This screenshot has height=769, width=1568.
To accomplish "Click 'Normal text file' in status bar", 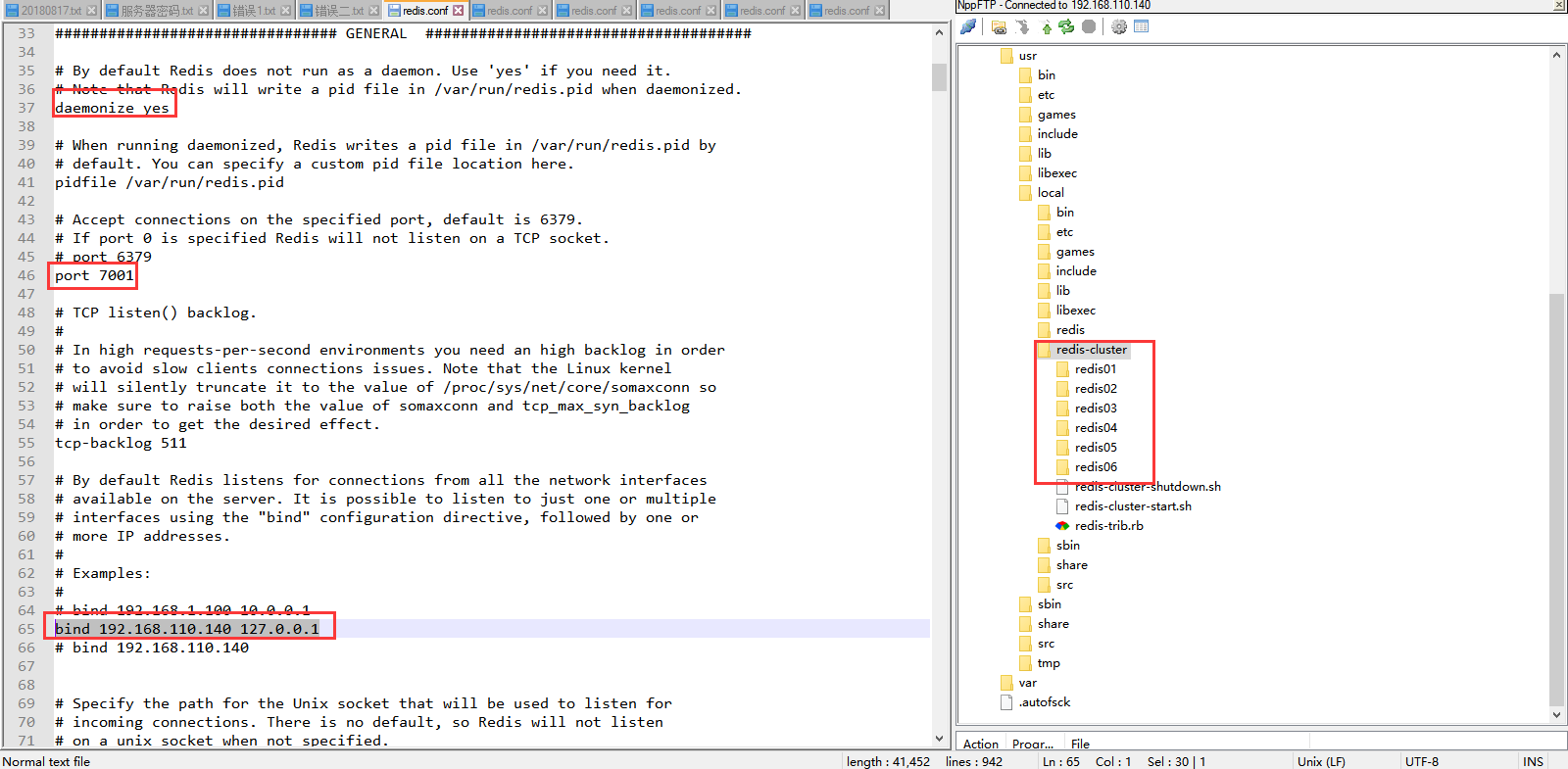I will pos(46,761).
